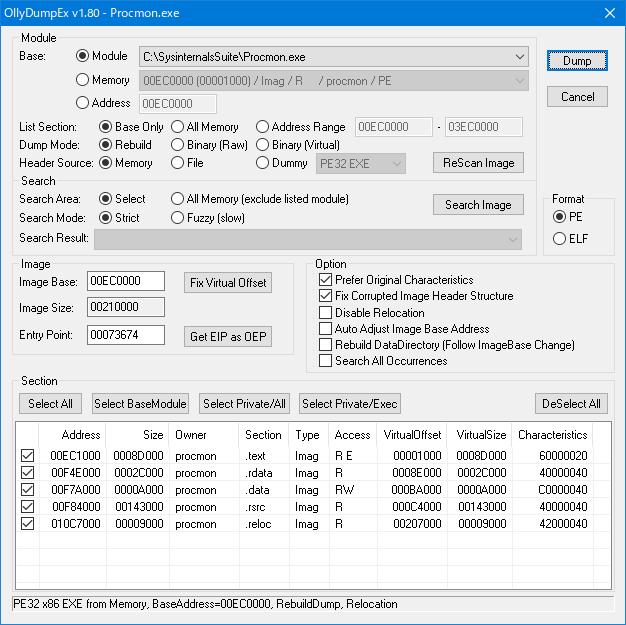Set Search Mode to Fuzzy (slow)
The width and height of the screenshot is (626, 625).
tap(177, 218)
